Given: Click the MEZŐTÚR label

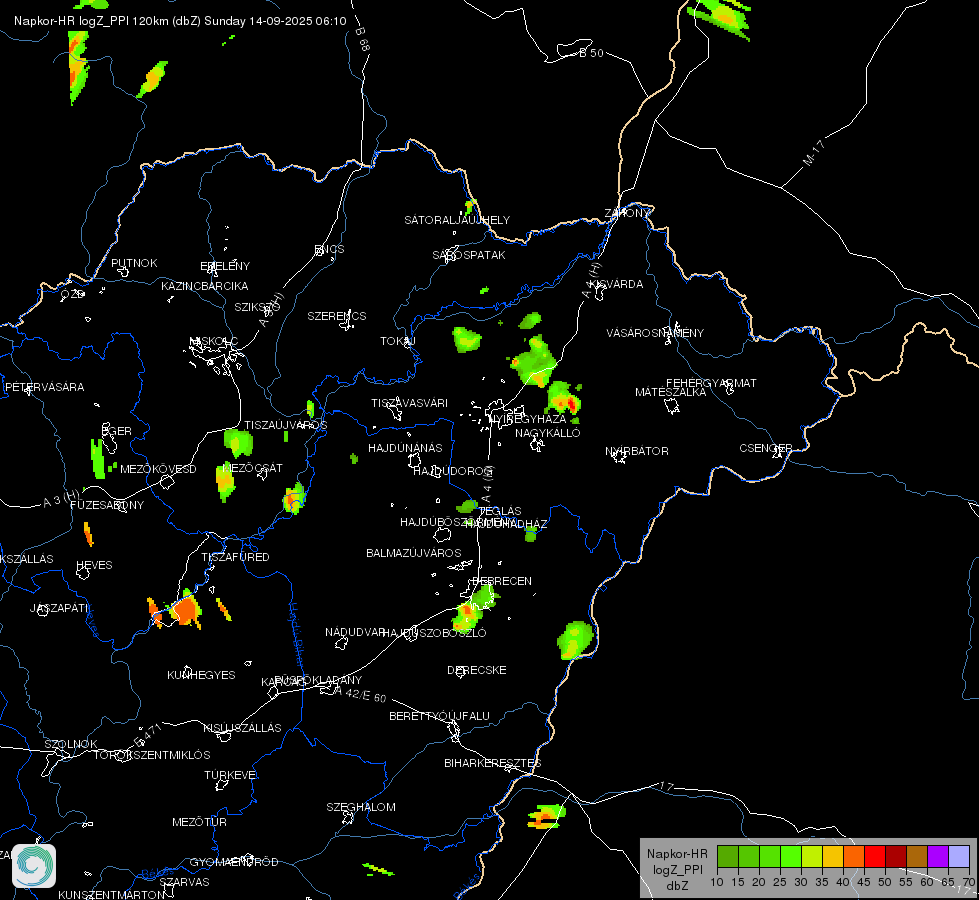Looking at the screenshot, I should [x=199, y=823].
